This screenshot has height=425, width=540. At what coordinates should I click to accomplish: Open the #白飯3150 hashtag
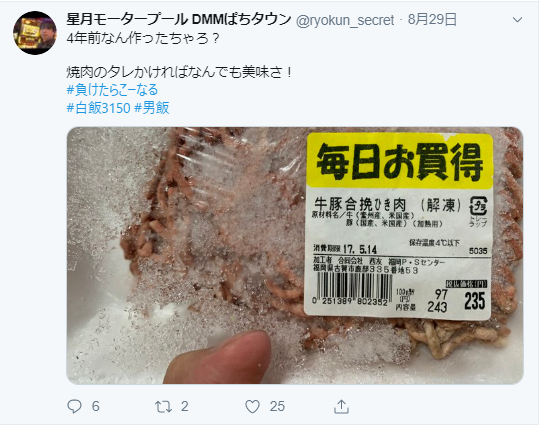tap(98, 108)
